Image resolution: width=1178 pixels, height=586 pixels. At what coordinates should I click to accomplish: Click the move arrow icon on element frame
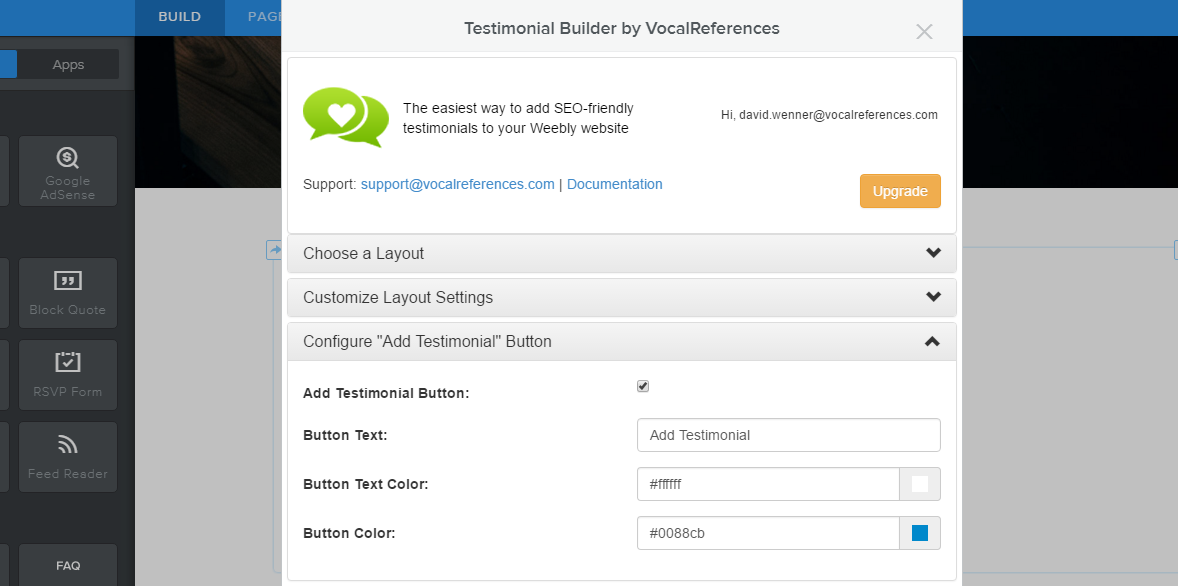point(275,250)
